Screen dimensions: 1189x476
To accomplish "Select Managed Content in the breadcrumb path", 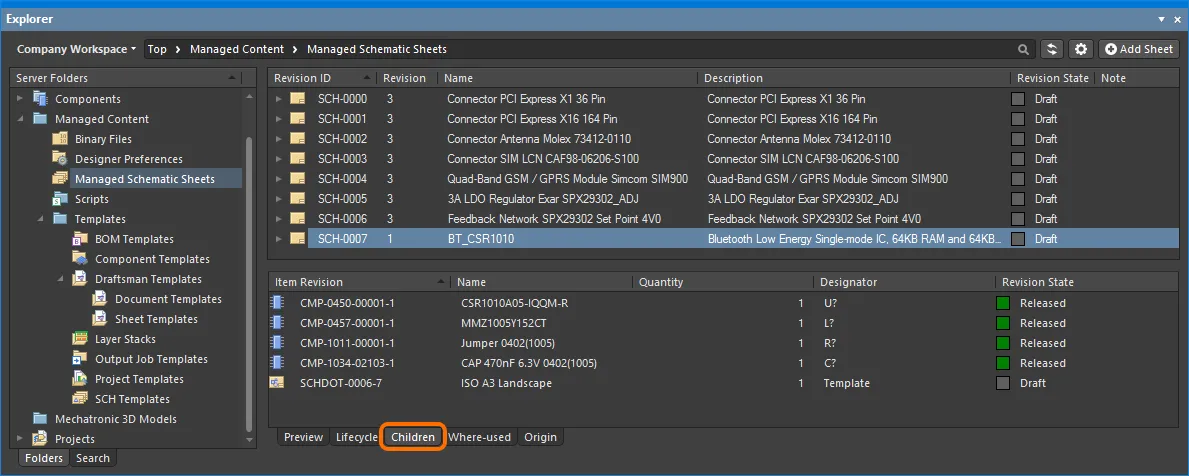I will (236, 49).
